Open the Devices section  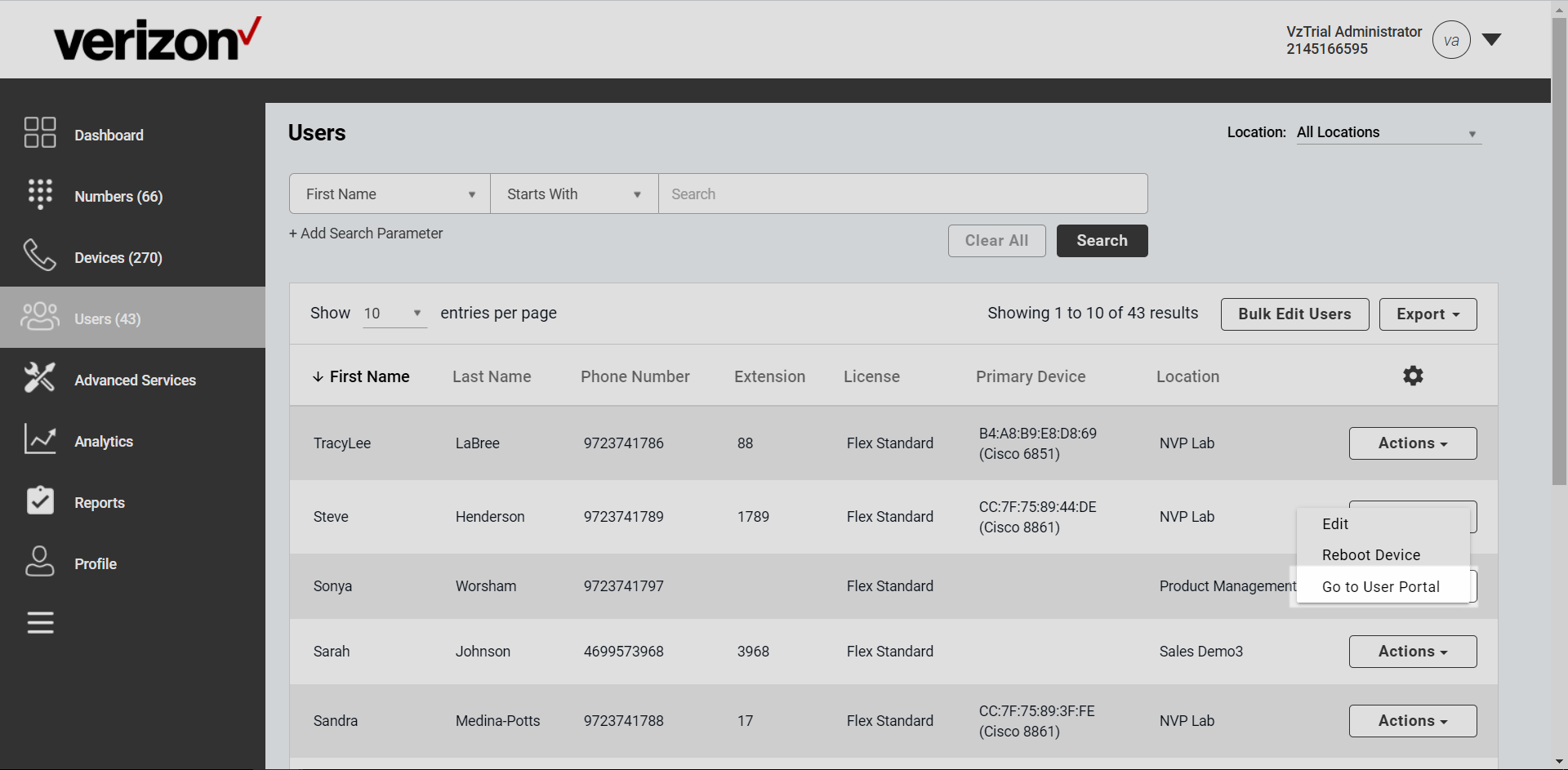point(40,256)
